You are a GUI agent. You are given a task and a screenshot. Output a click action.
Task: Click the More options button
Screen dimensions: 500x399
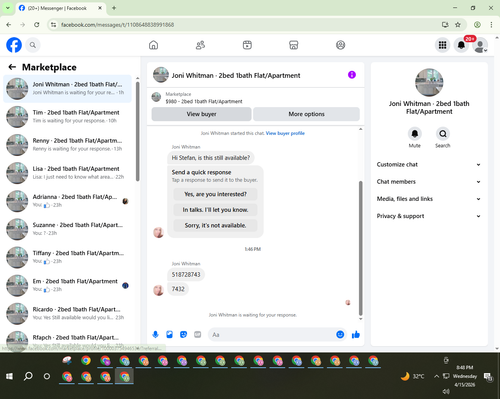tap(306, 114)
